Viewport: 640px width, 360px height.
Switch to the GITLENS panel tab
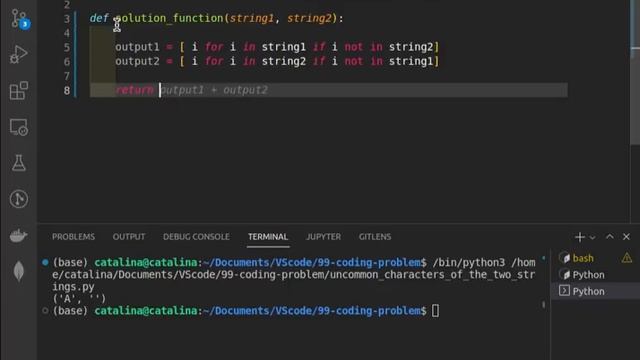coord(375,237)
